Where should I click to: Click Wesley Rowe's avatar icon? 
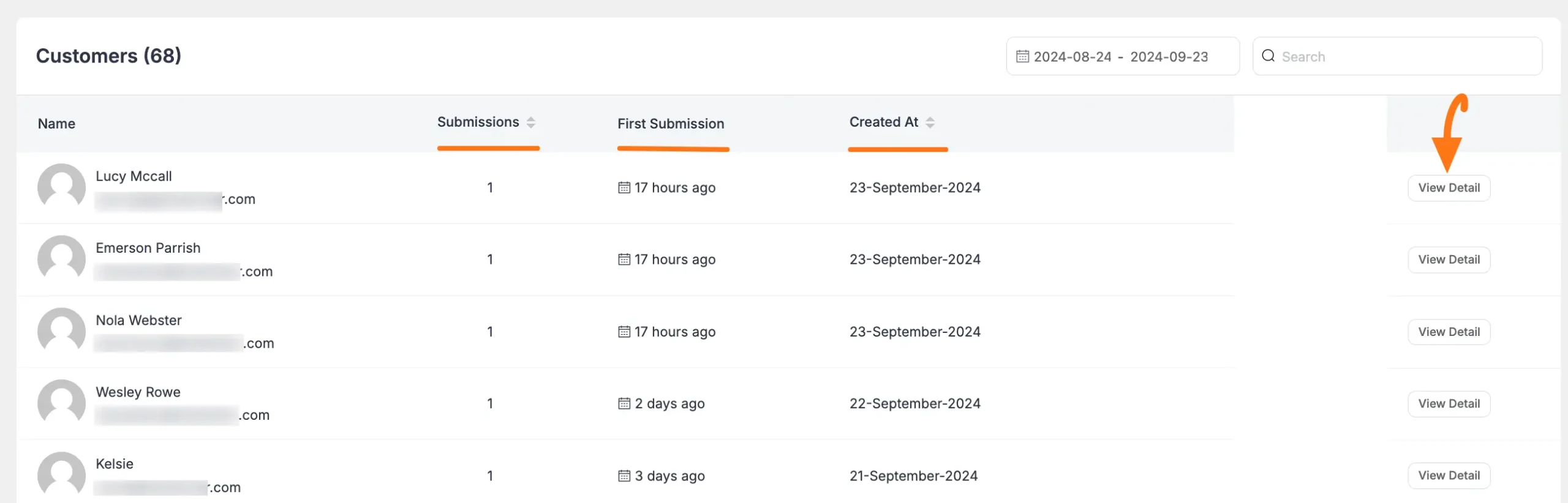click(61, 402)
